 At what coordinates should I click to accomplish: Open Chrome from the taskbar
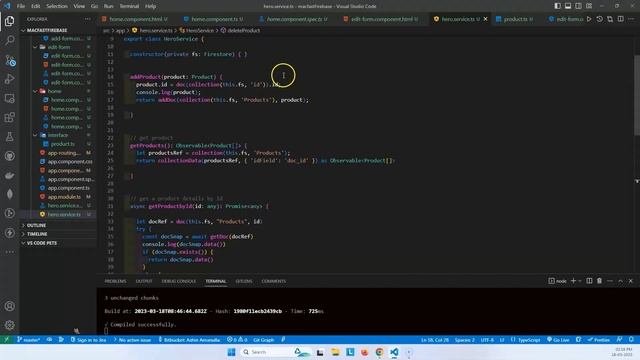click(x=379, y=352)
